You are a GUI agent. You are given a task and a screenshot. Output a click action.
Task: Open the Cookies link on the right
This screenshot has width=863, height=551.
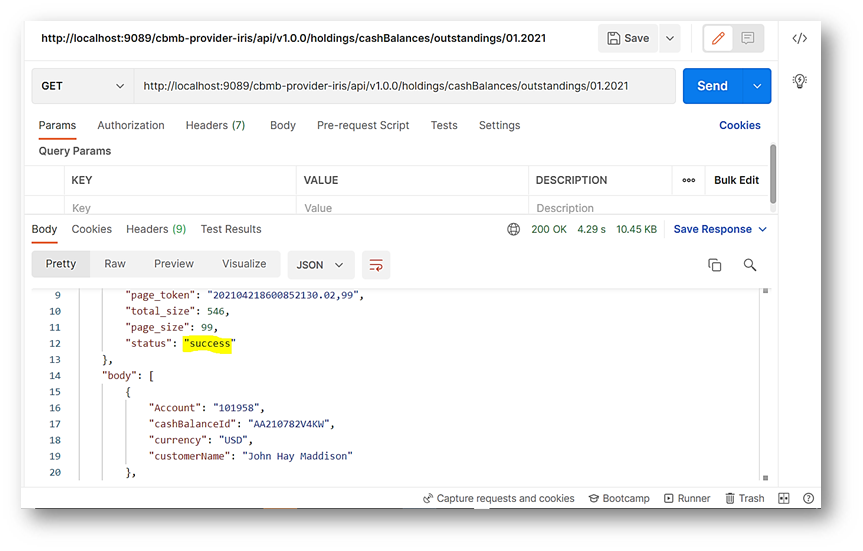[x=739, y=125]
